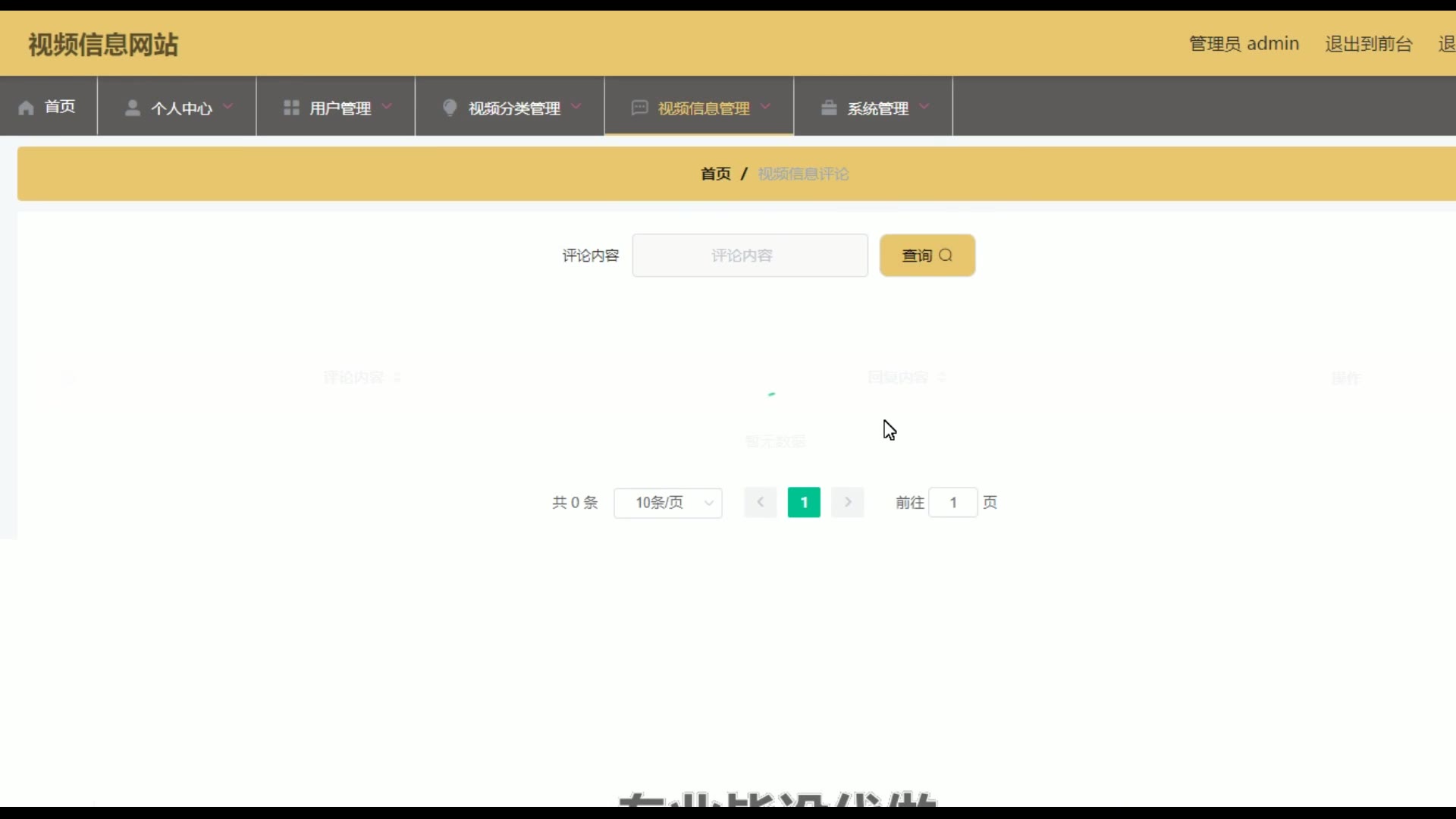Click the briefcase icon beside 系统管理

pos(829,108)
